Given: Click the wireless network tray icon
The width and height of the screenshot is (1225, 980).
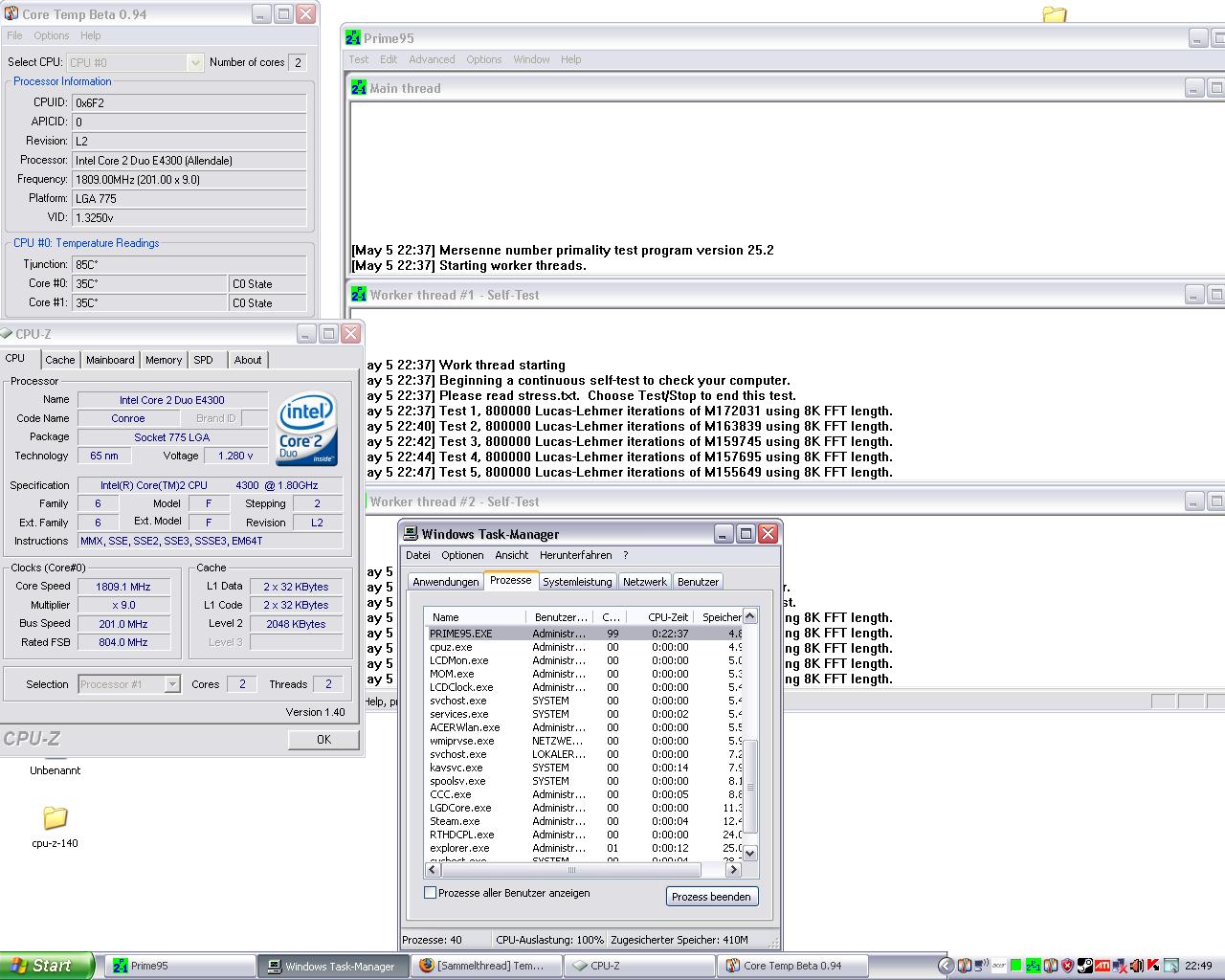Looking at the screenshot, I should 982,966.
